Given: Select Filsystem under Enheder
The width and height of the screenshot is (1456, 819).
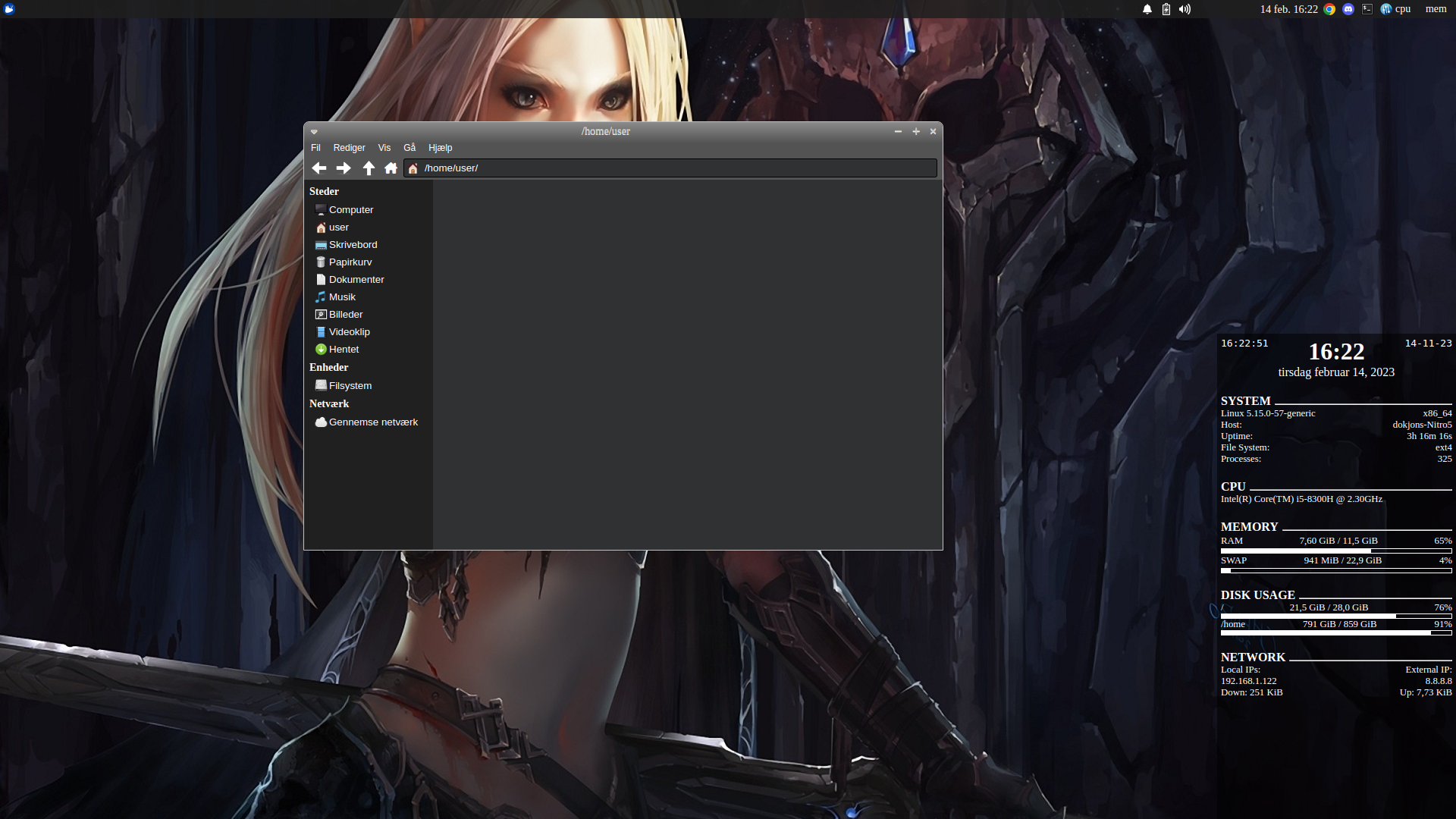Looking at the screenshot, I should [x=368, y=386].
